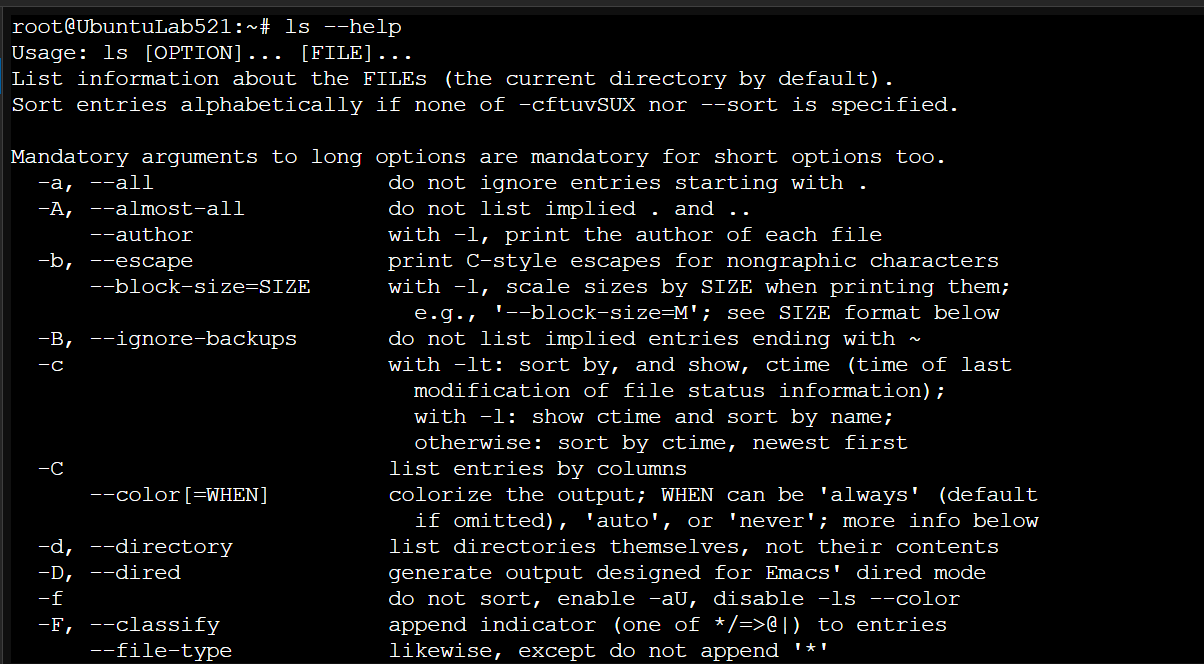Click the uppercase '-C' option flag
This screenshot has width=1204, height=664.
click(x=50, y=469)
